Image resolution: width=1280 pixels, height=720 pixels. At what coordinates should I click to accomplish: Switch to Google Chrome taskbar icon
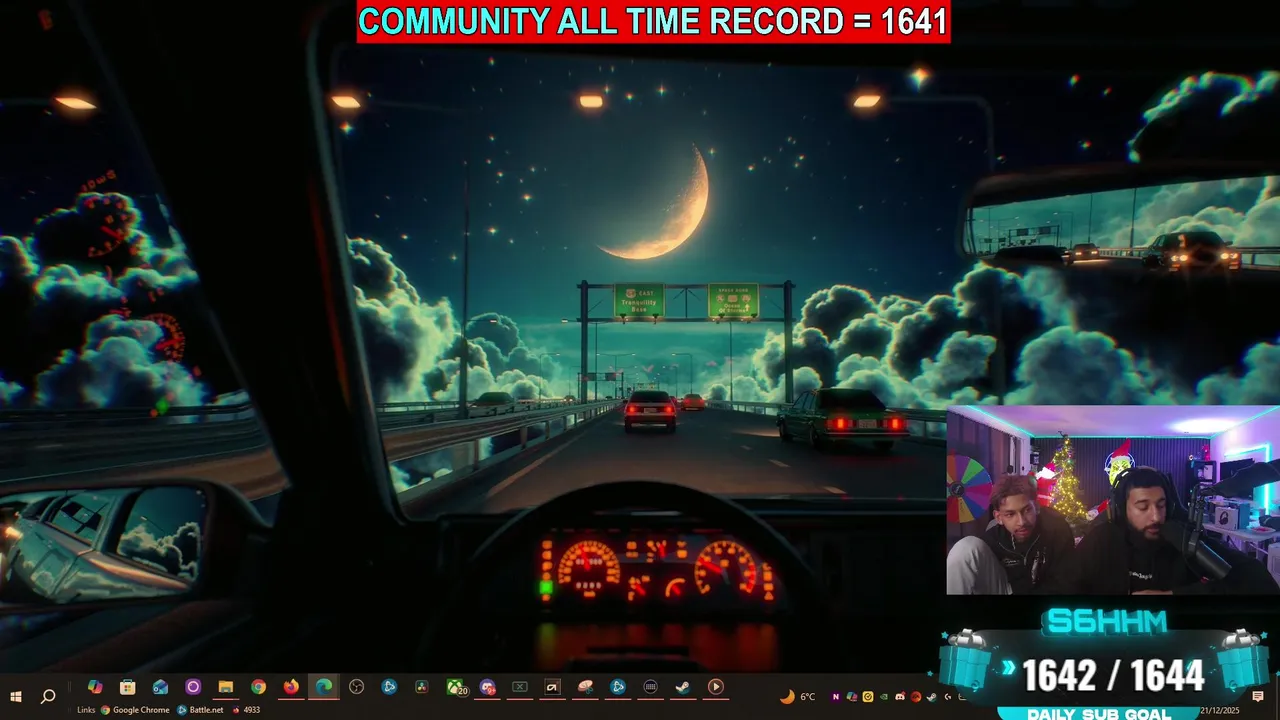tap(258, 687)
